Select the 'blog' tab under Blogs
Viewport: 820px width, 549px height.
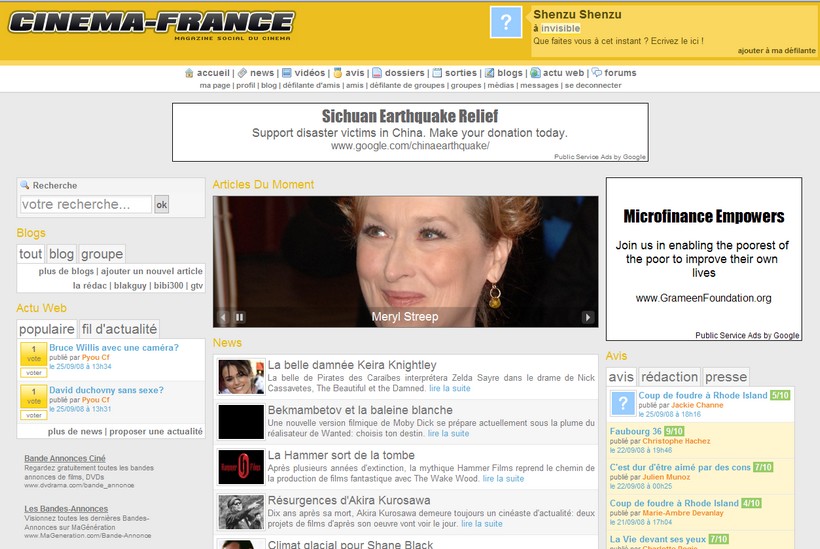click(x=61, y=254)
